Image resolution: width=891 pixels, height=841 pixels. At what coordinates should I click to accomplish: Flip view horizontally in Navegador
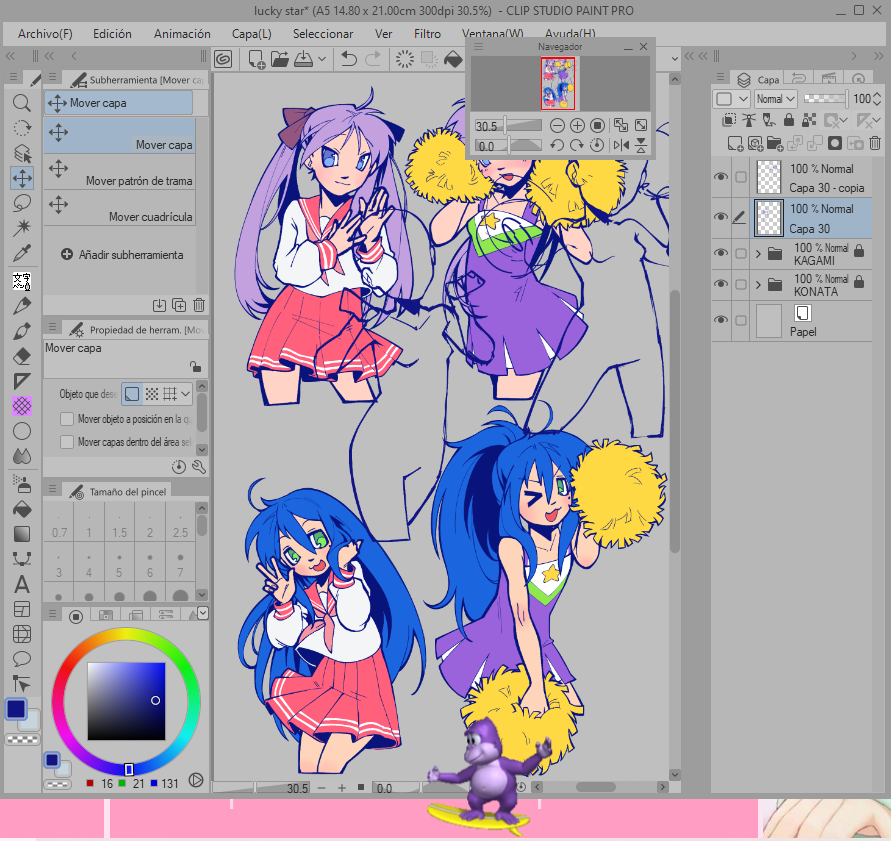pos(621,145)
